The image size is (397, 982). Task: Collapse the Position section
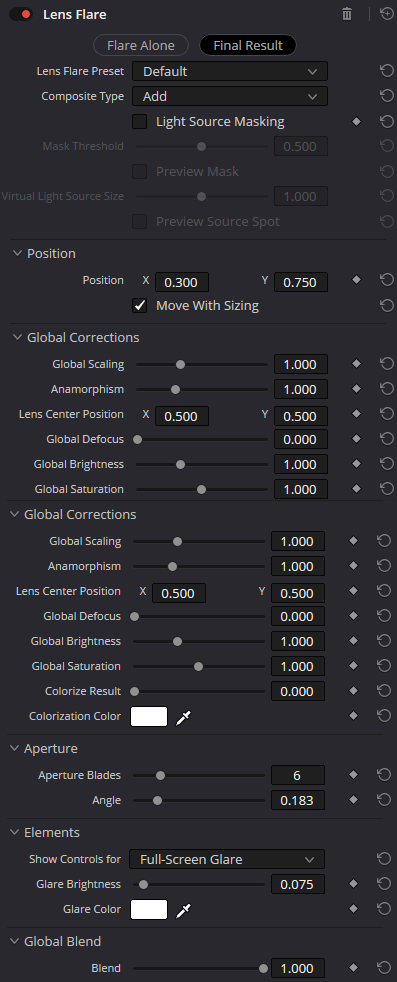tap(17, 254)
